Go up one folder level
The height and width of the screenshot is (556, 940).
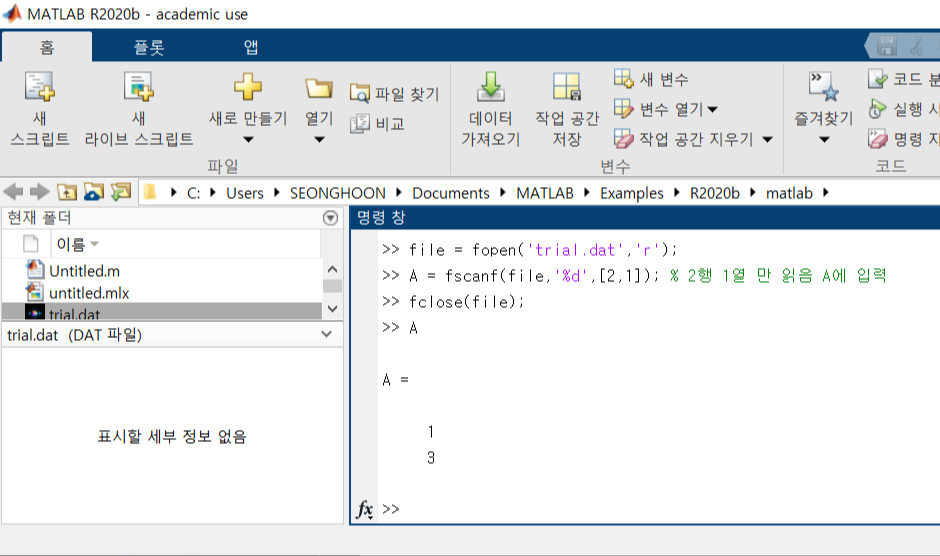(x=67, y=192)
